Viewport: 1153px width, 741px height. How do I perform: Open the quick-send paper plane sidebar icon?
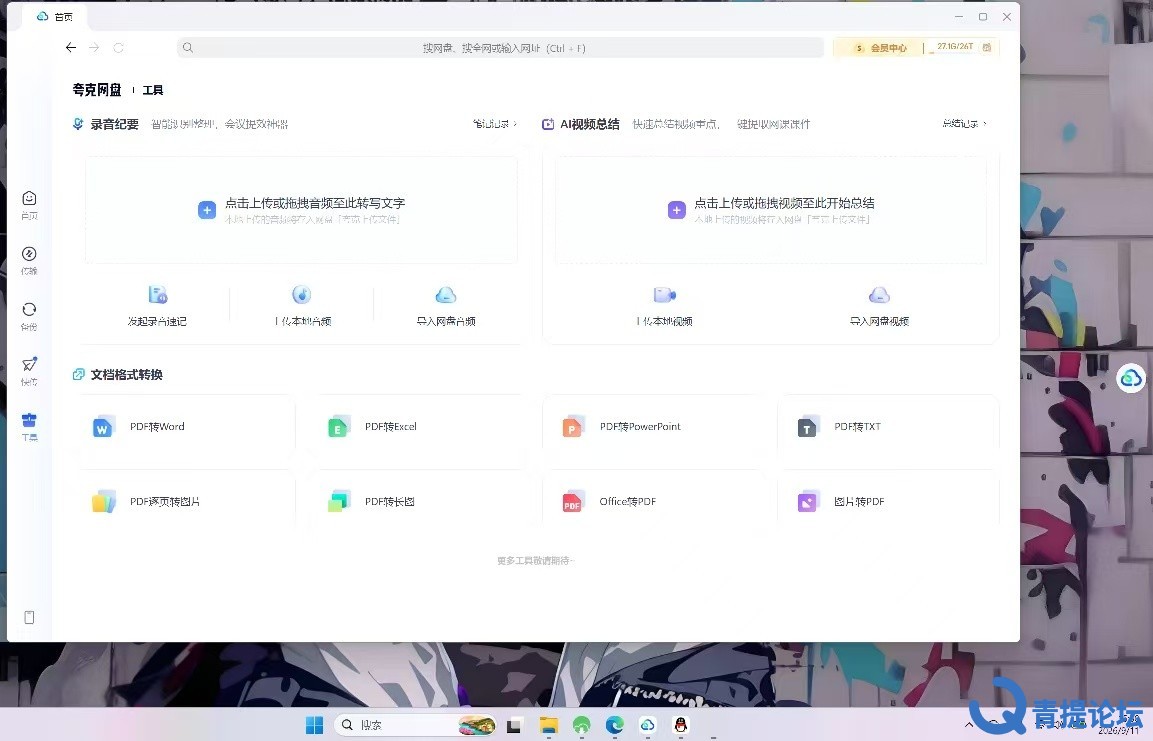tap(29, 365)
